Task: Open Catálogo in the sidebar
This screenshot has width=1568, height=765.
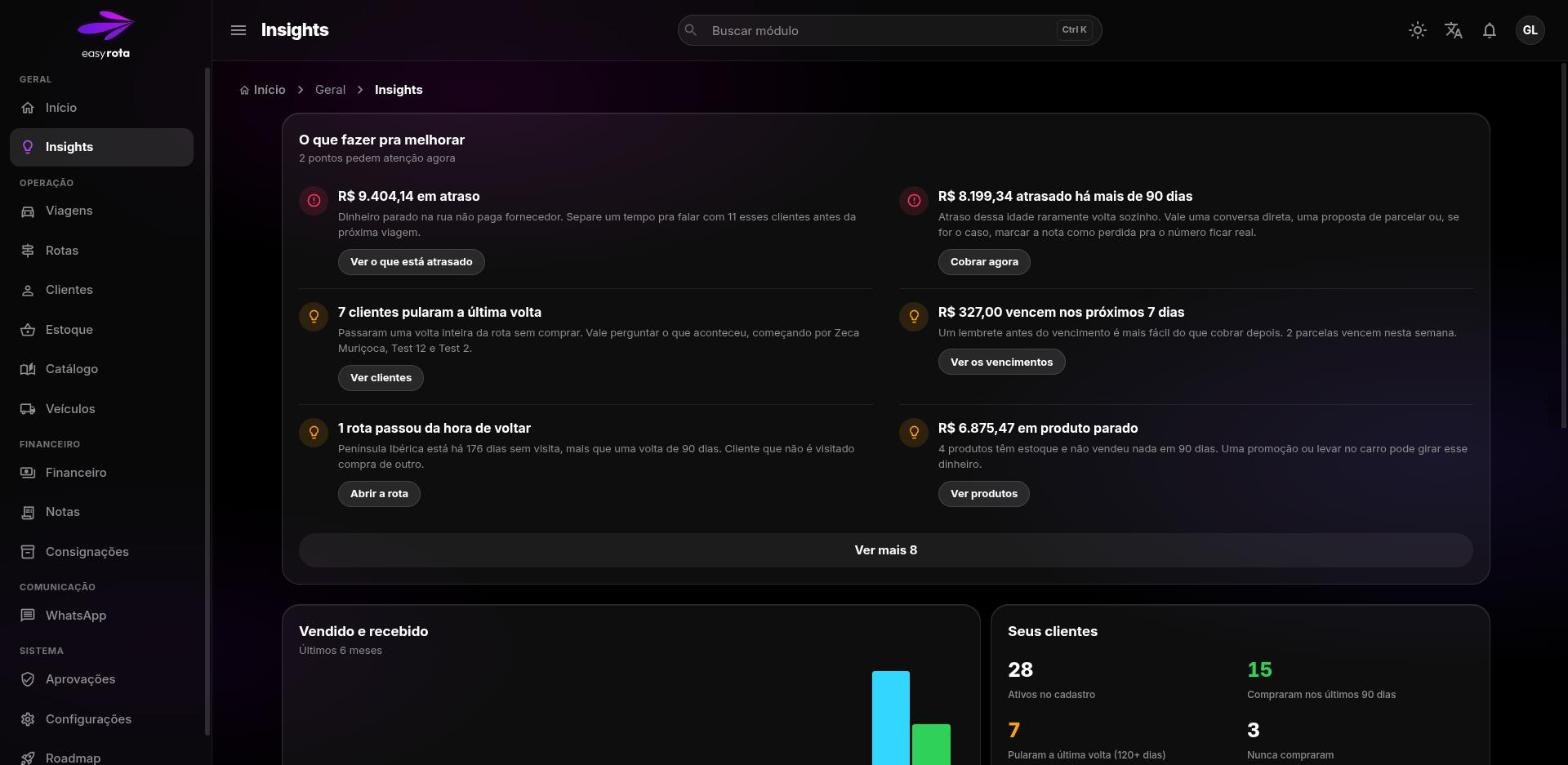Action: (101, 369)
